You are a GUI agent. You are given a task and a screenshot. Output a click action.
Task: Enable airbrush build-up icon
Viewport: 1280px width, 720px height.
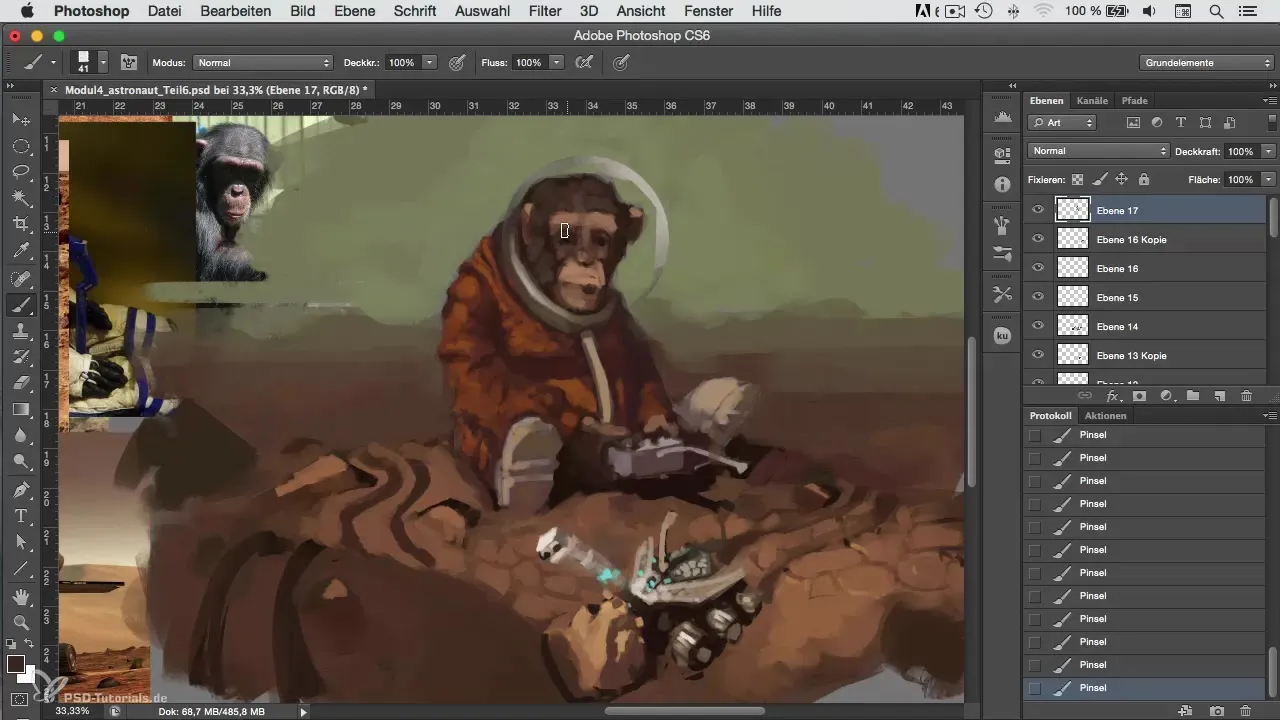tap(585, 62)
